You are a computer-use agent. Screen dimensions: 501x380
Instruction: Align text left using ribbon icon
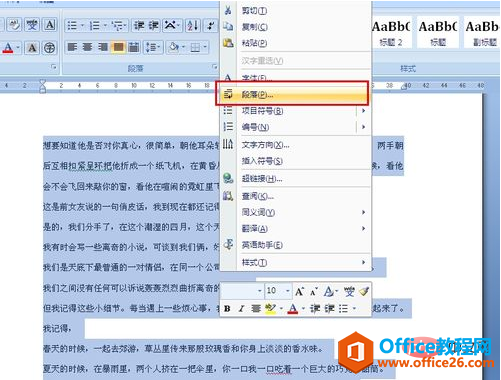(72, 47)
